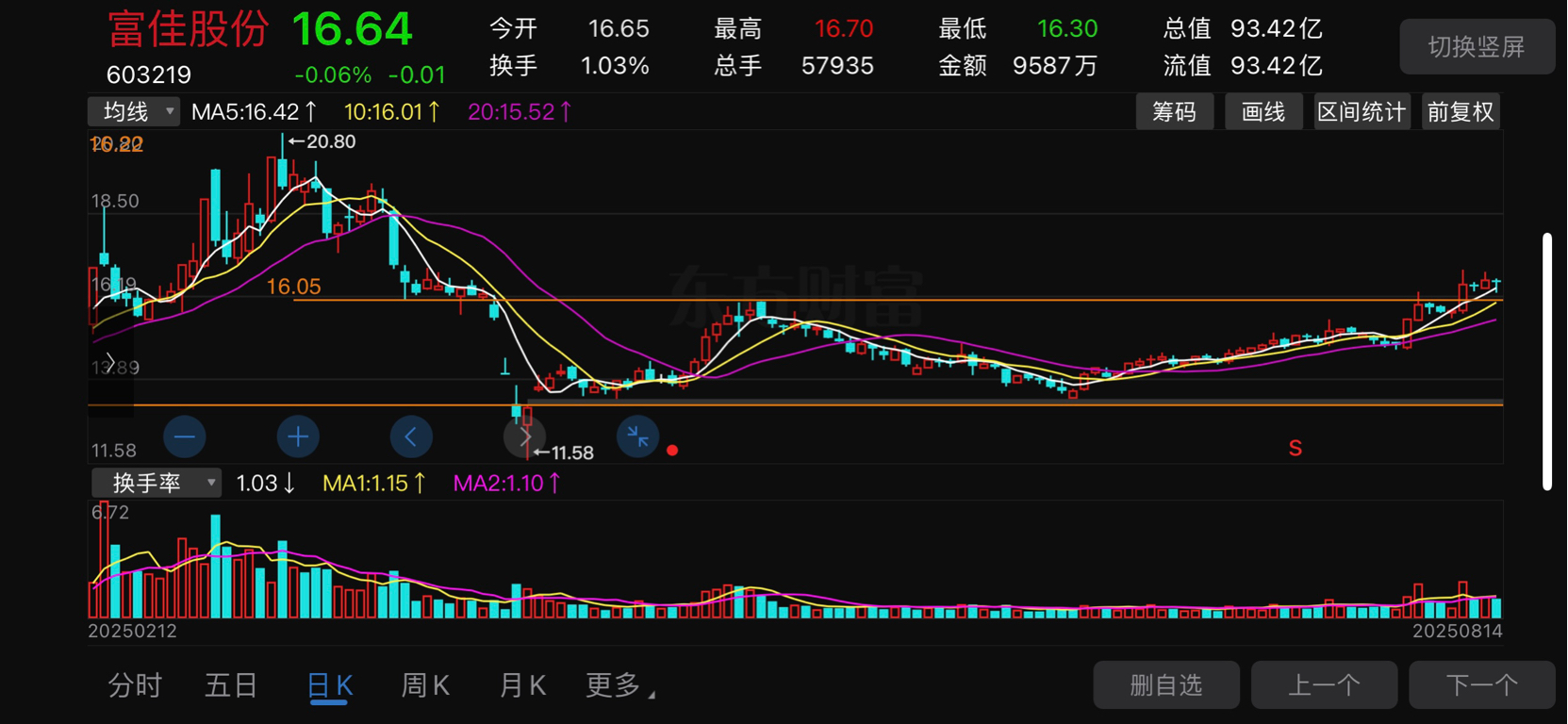Tap the MA5:16.42 indicator label

[254, 112]
